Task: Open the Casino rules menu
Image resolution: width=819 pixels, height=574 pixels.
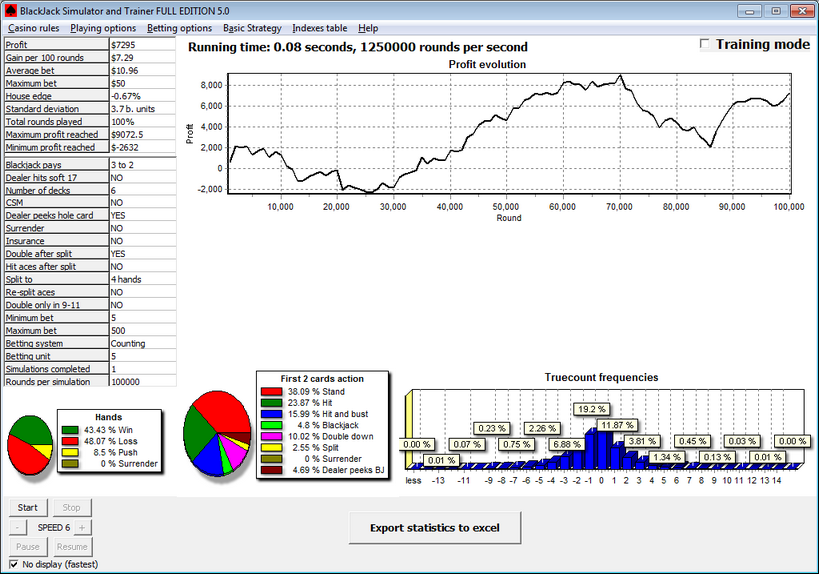Action: (35, 28)
